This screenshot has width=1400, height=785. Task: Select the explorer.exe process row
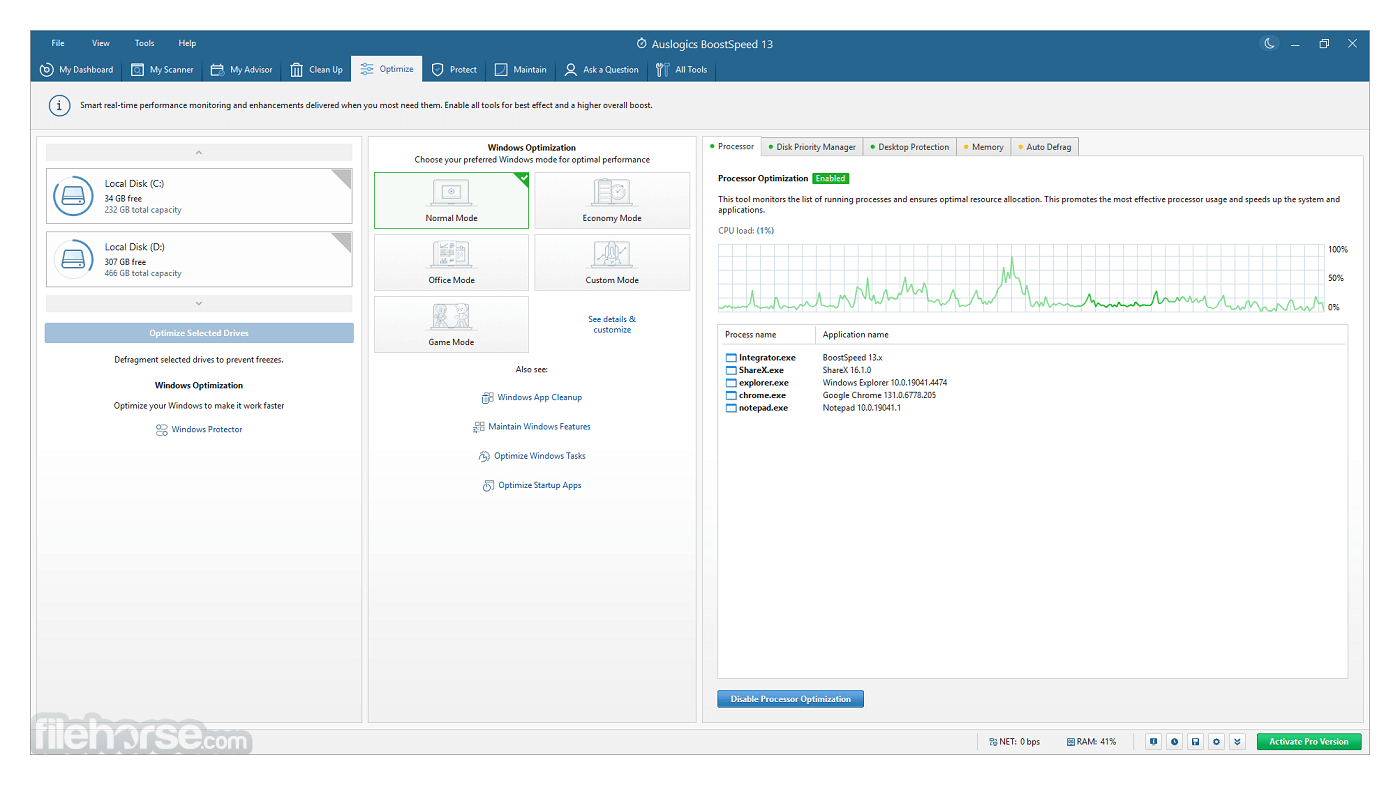1032,383
